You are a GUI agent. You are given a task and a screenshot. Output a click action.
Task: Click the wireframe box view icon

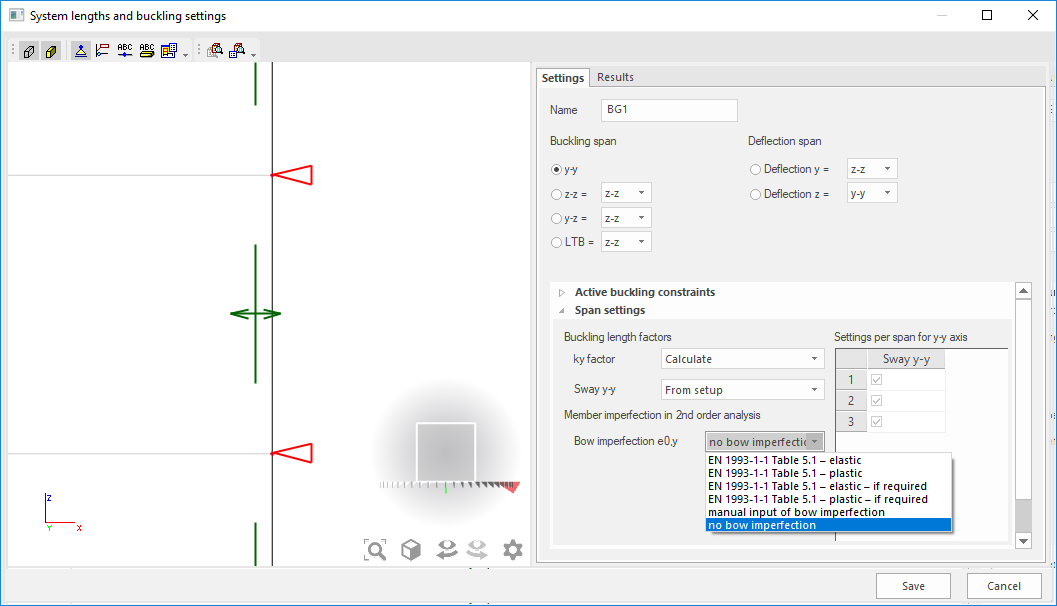(x=29, y=50)
